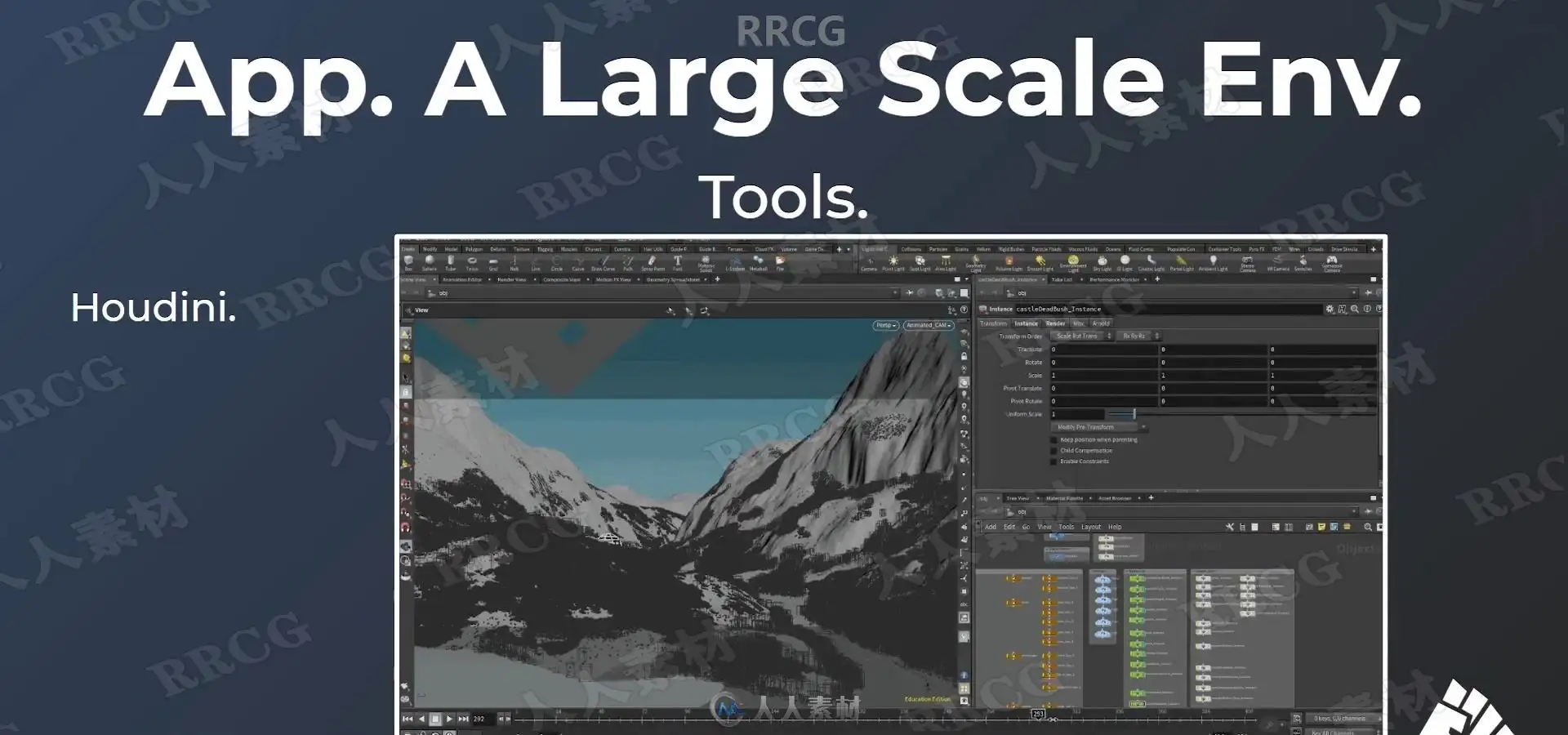Add an Environment Light from the shelf
This screenshot has height=735, width=1568.
coord(1073,263)
